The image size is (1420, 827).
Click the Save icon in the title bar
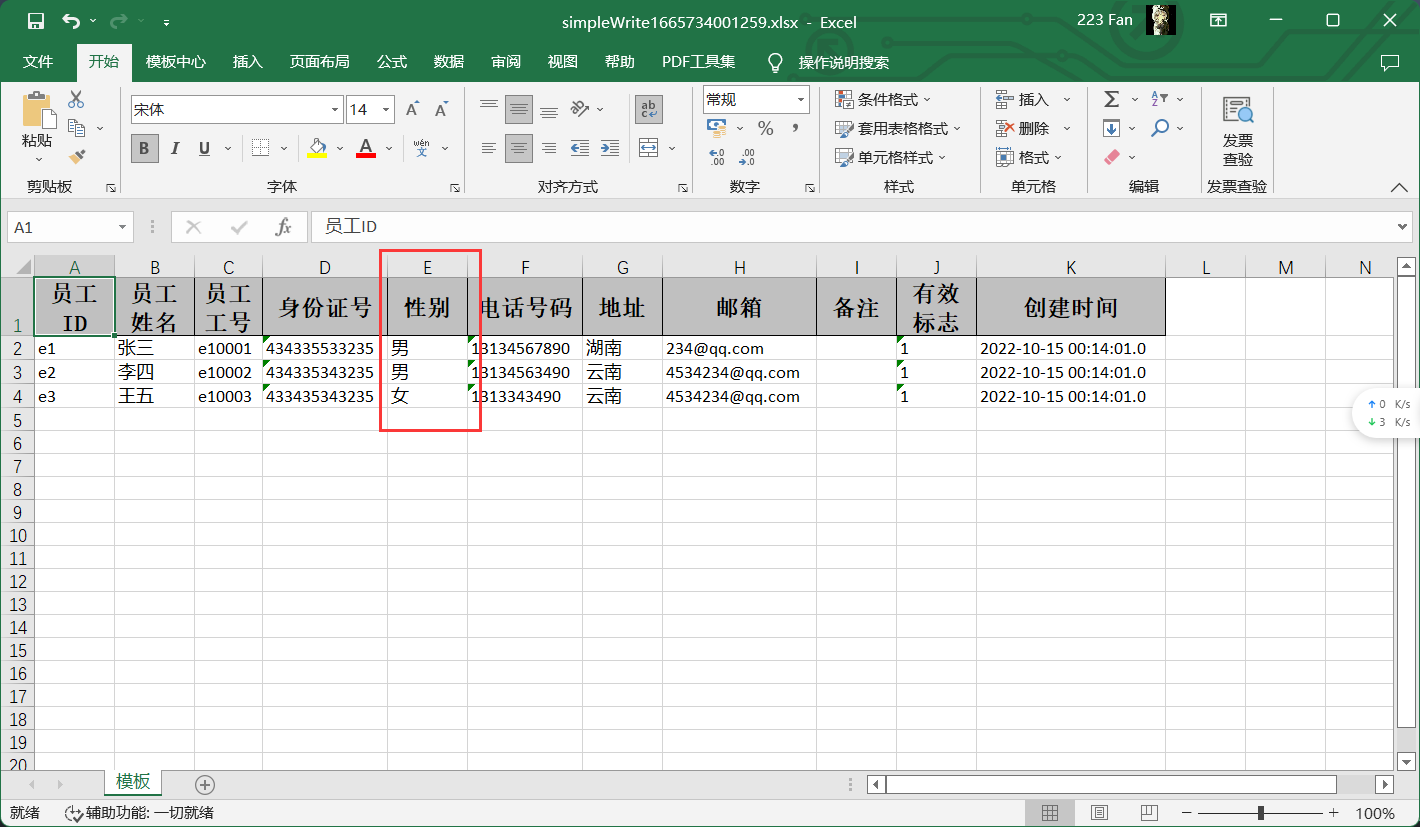tap(36, 21)
